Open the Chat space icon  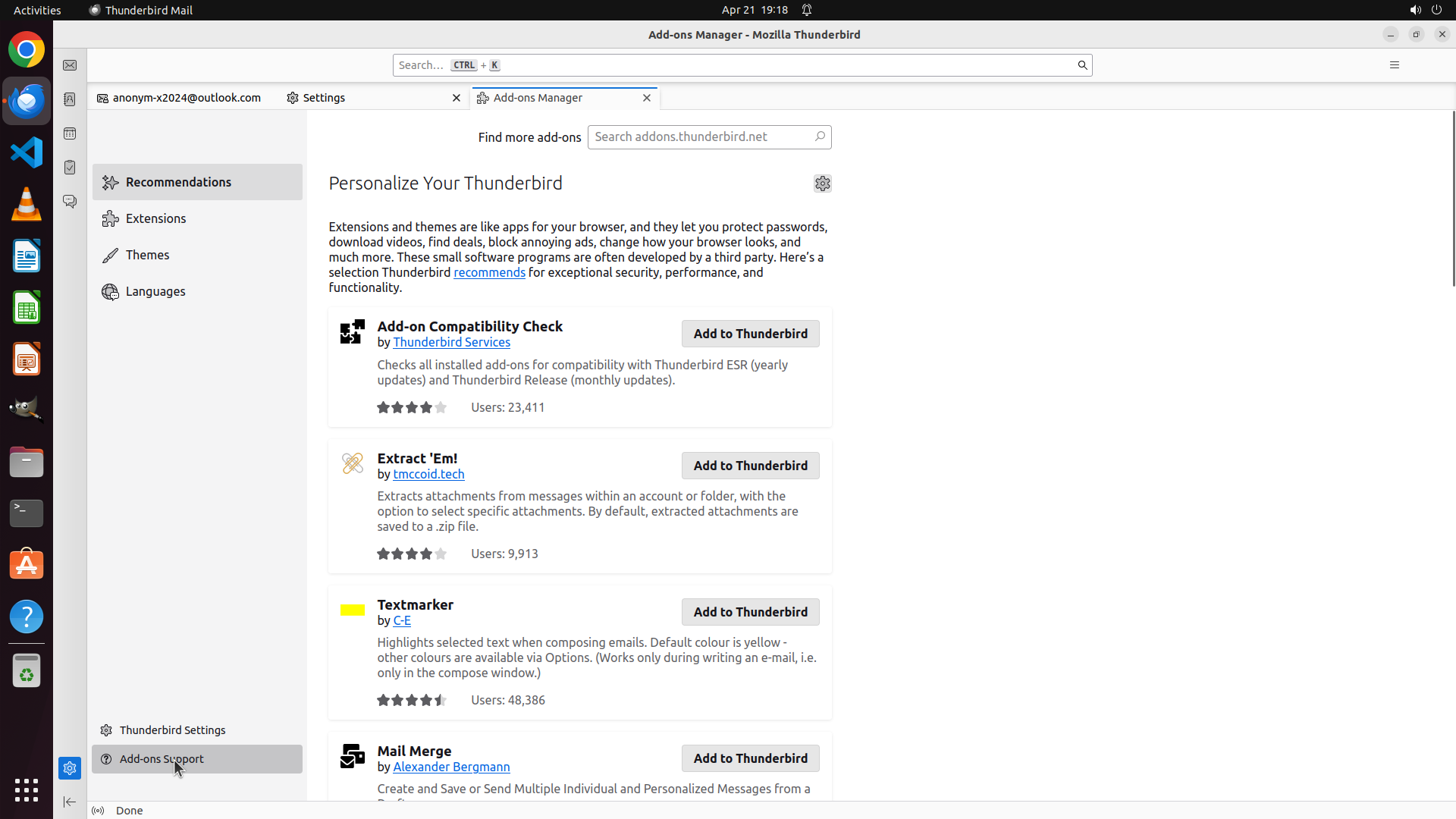(x=70, y=202)
